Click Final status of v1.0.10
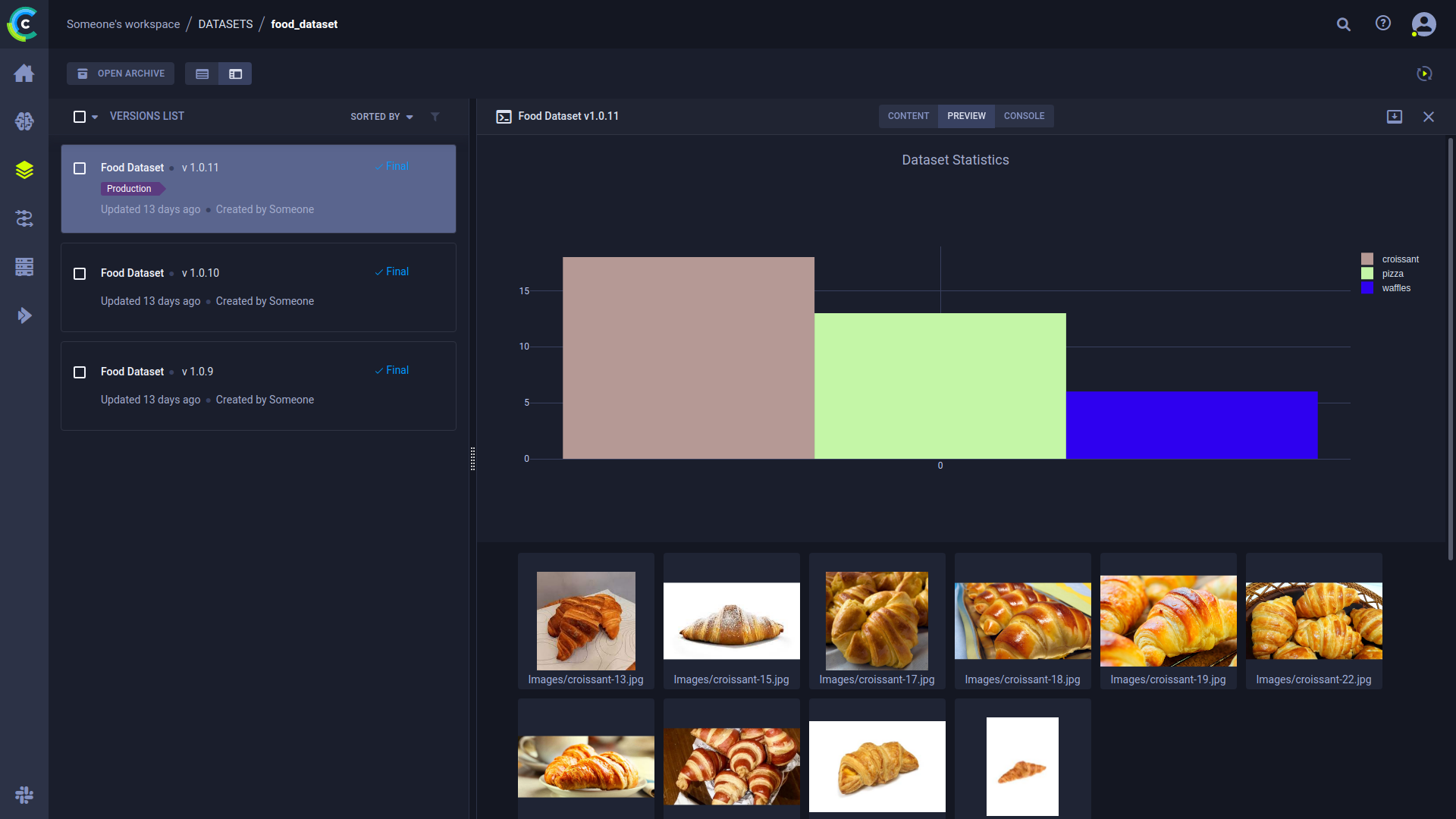Screen dimensions: 1456x819 [391, 271]
